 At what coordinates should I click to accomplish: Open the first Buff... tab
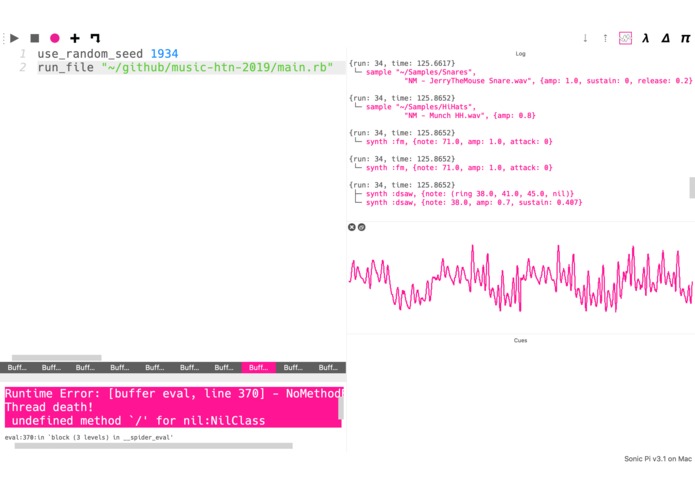(17, 367)
